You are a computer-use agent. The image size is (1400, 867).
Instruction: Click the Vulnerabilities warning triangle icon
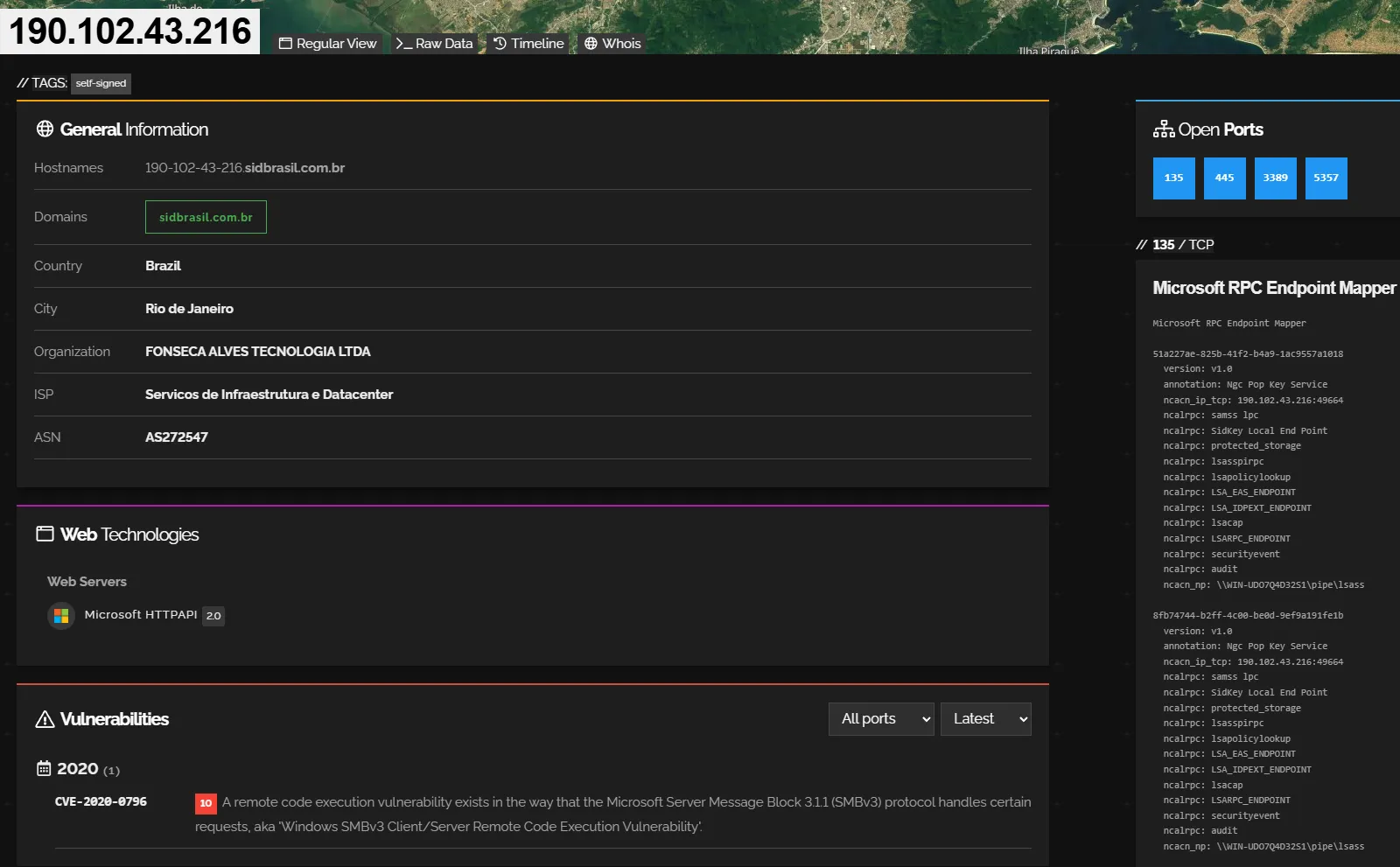[x=45, y=719]
